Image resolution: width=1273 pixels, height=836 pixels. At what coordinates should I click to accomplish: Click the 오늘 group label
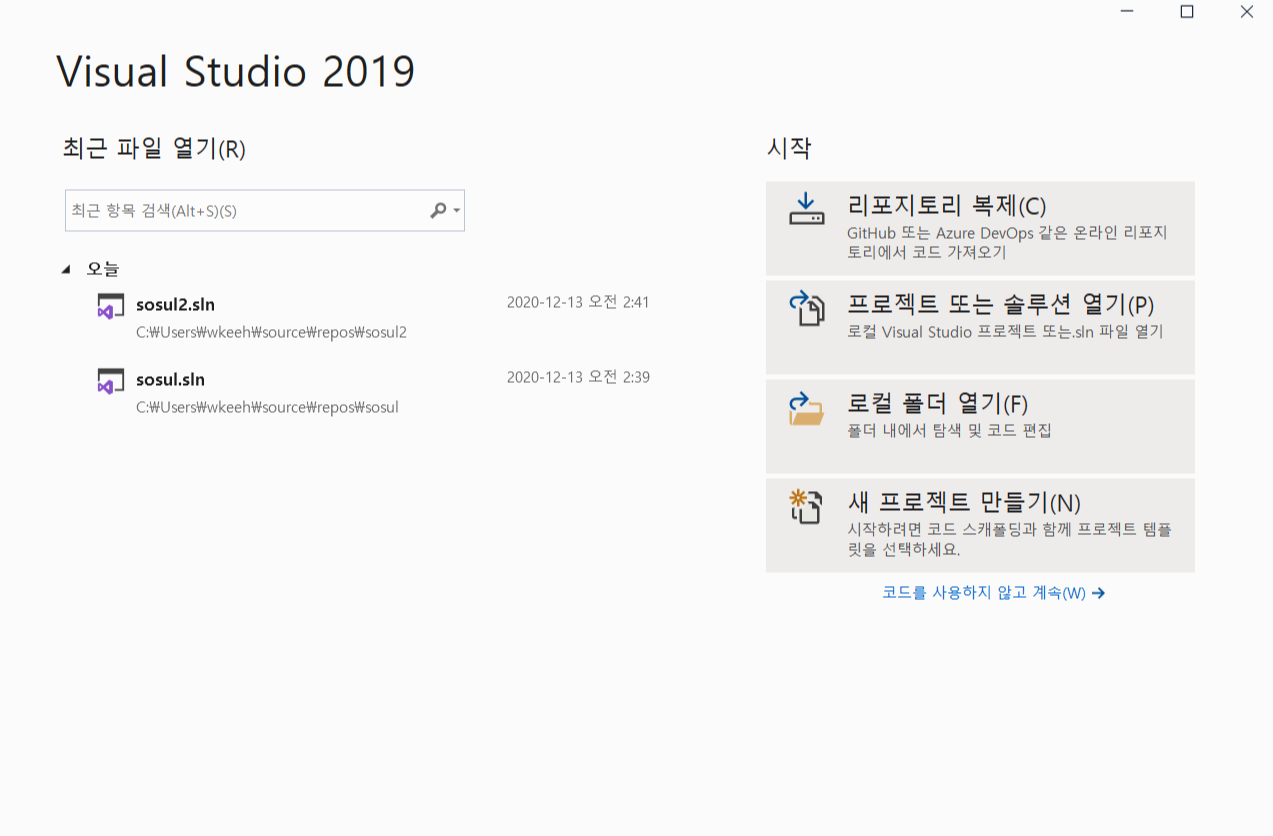coord(103,269)
